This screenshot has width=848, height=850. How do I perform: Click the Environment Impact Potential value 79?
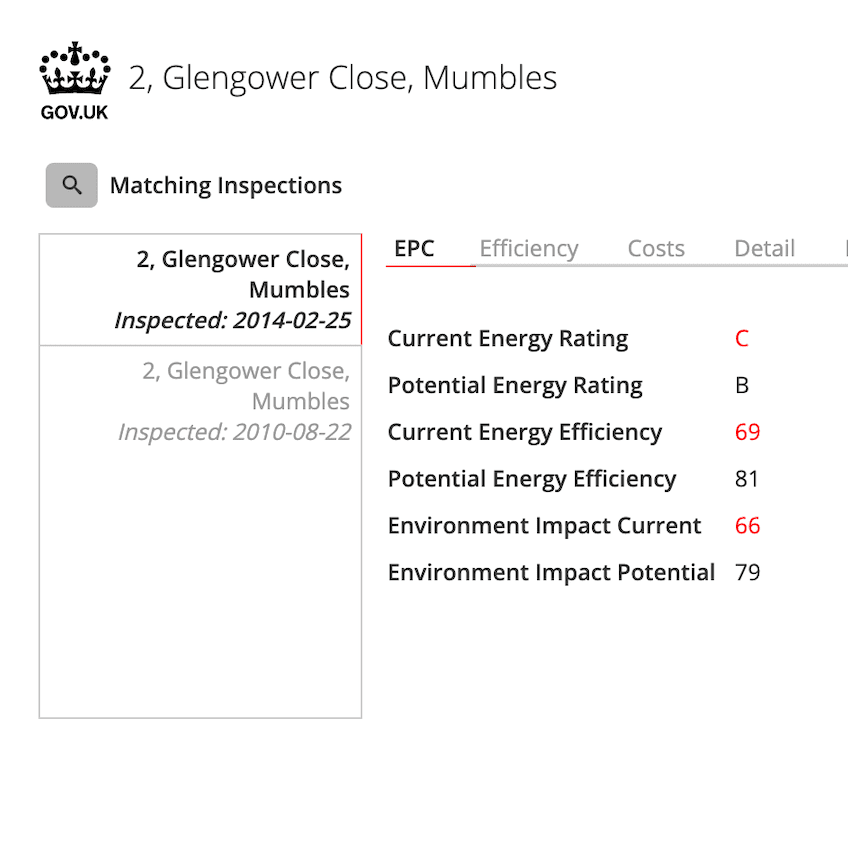pos(747,572)
